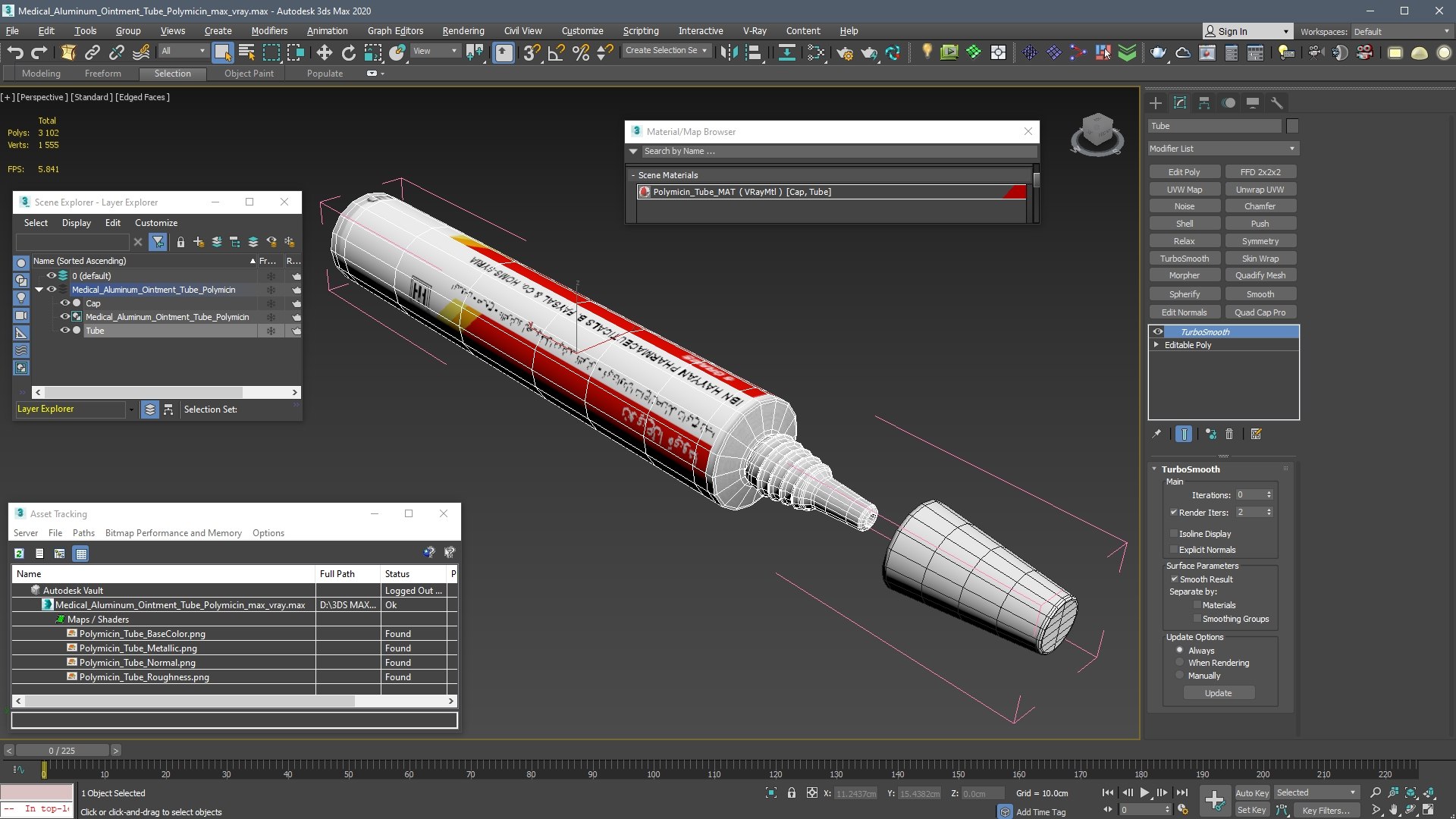Click Table View icon in Asset Tracking
Image resolution: width=1456 pixels, height=819 pixels.
tap(81, 554)
